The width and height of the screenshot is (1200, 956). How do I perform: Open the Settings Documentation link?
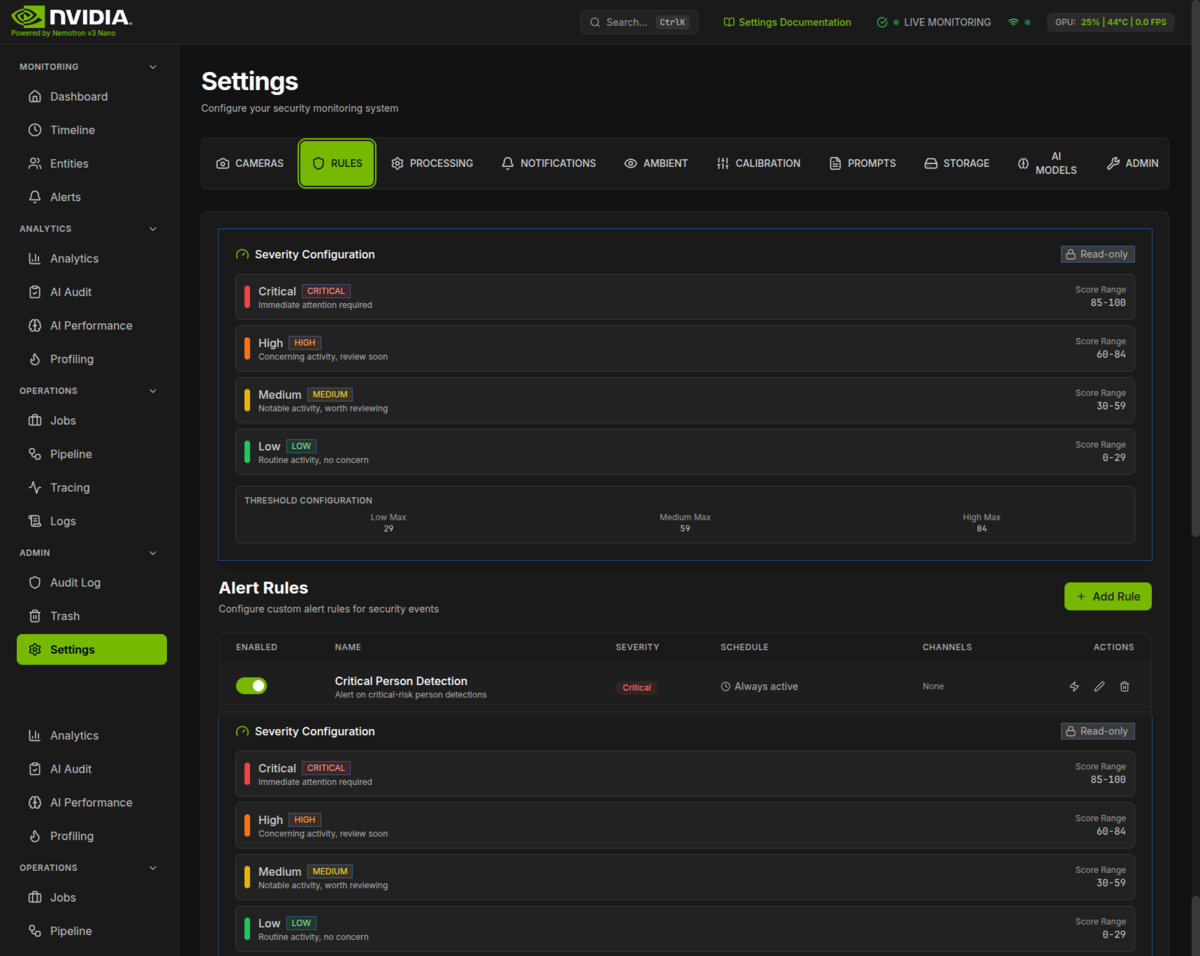click(787, 22)
